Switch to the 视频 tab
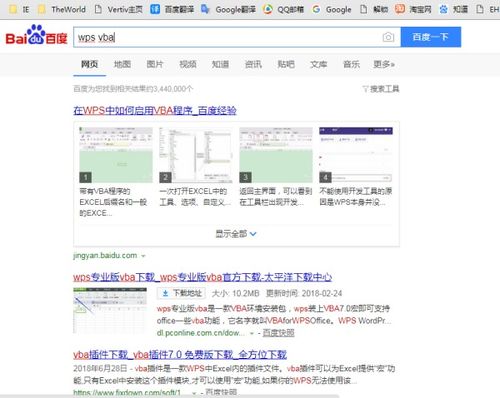 [x=188, y=64]
